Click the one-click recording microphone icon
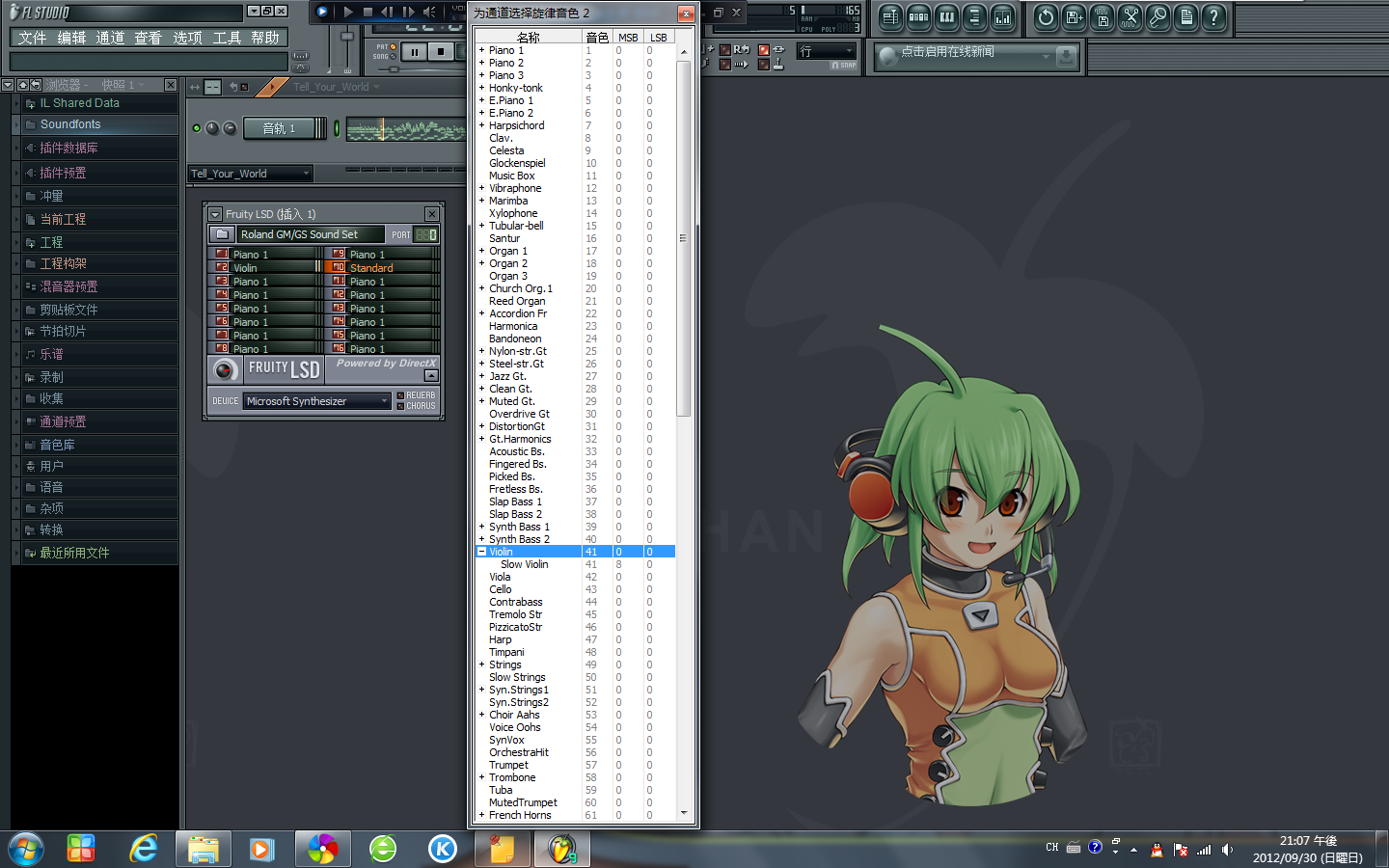The height and width of the screenshot is (868, 1389). point(1158,17)
